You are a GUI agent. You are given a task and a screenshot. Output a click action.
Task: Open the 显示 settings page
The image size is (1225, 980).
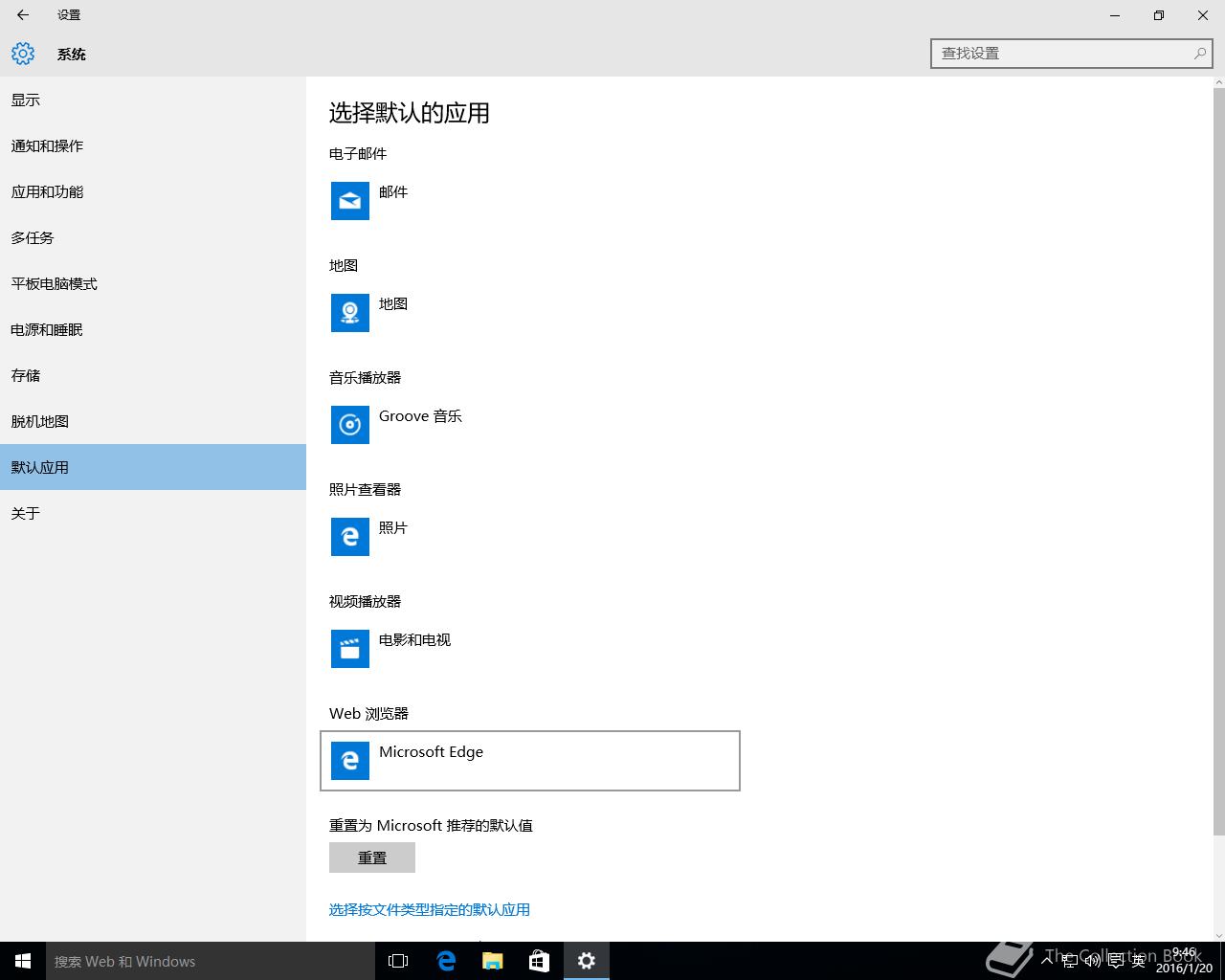pyautogui.click(x=153, y=100)
